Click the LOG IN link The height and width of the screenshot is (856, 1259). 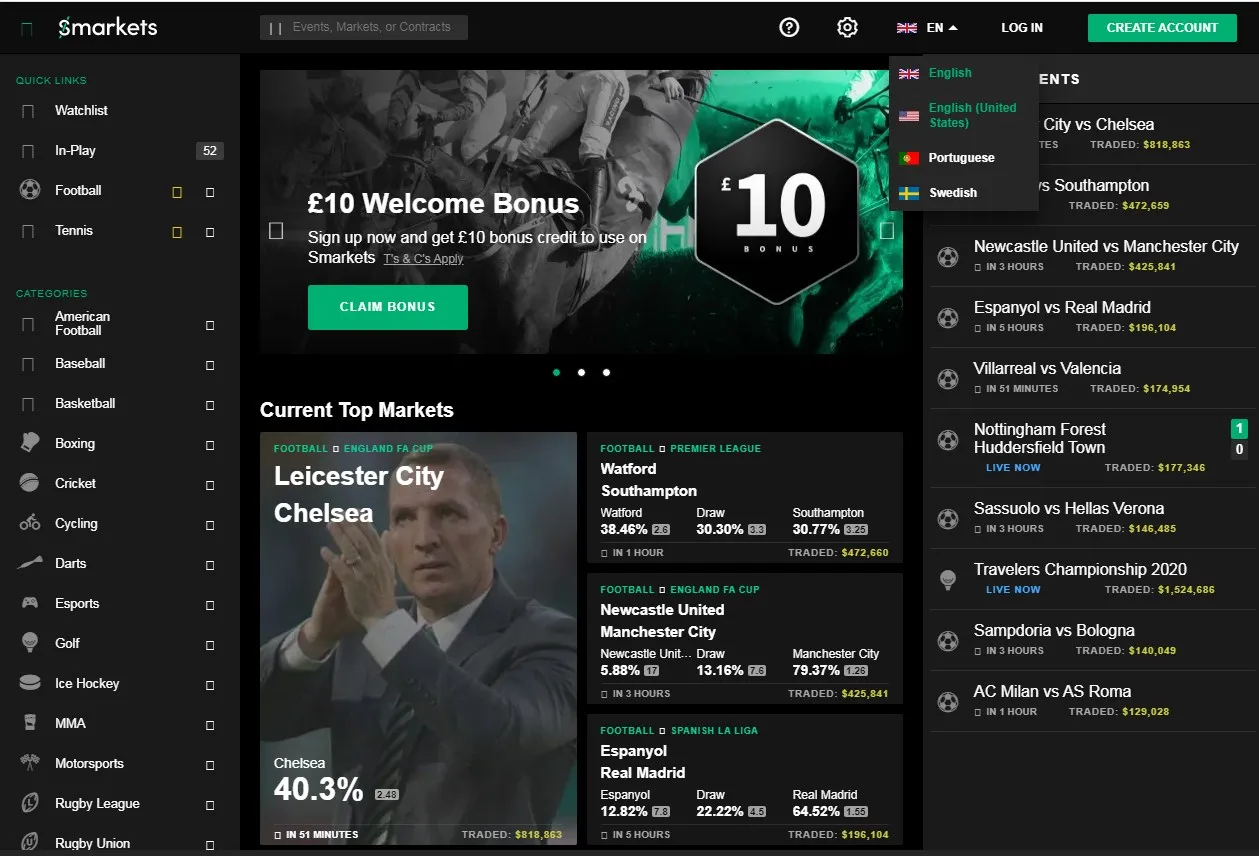(1022, 28)
